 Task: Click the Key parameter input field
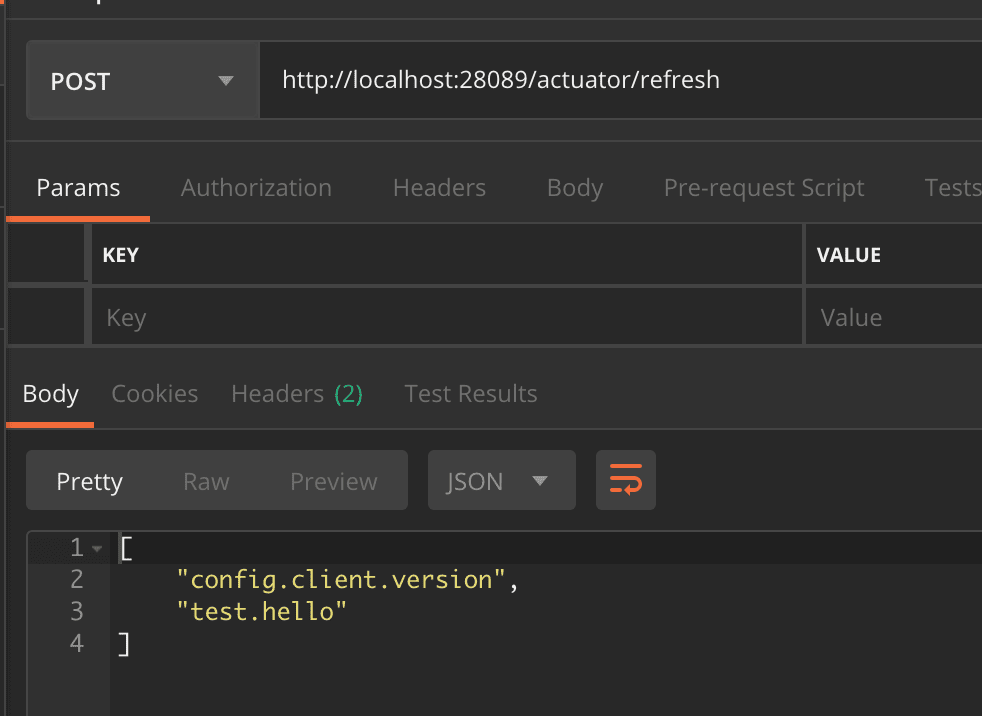coord(446,318)
